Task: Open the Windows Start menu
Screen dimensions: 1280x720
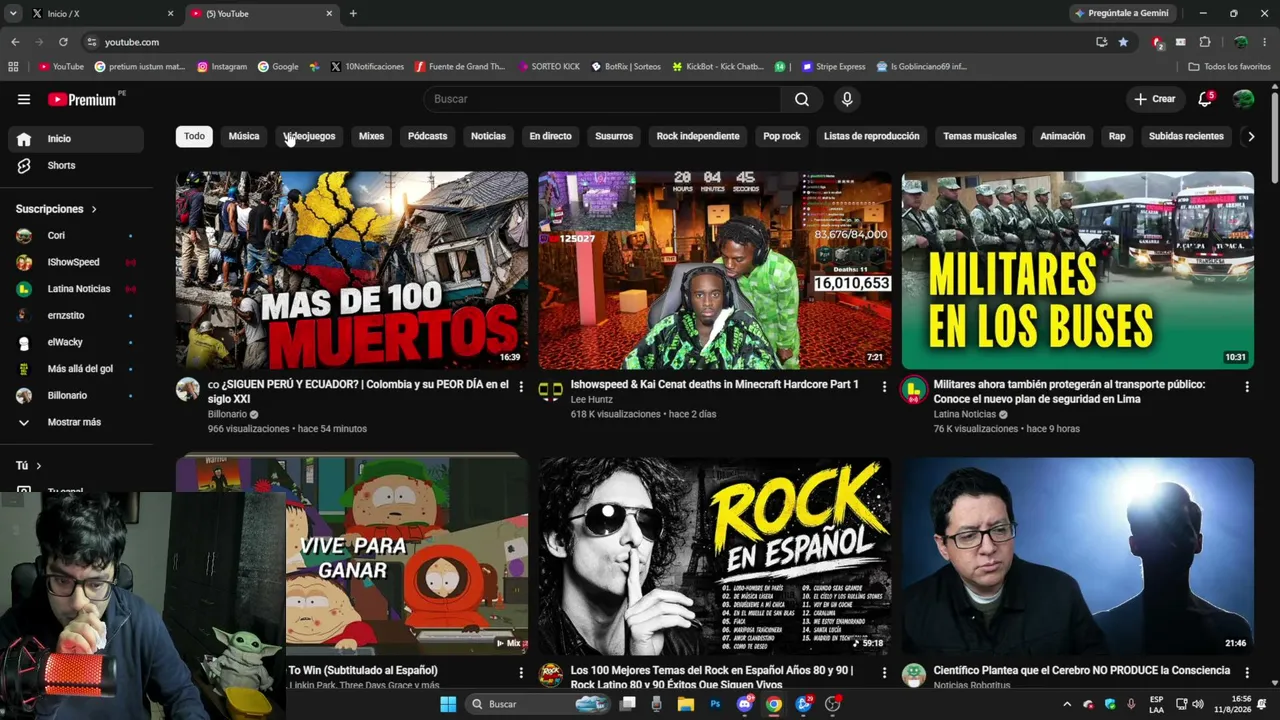Action: tap(448, 704)
